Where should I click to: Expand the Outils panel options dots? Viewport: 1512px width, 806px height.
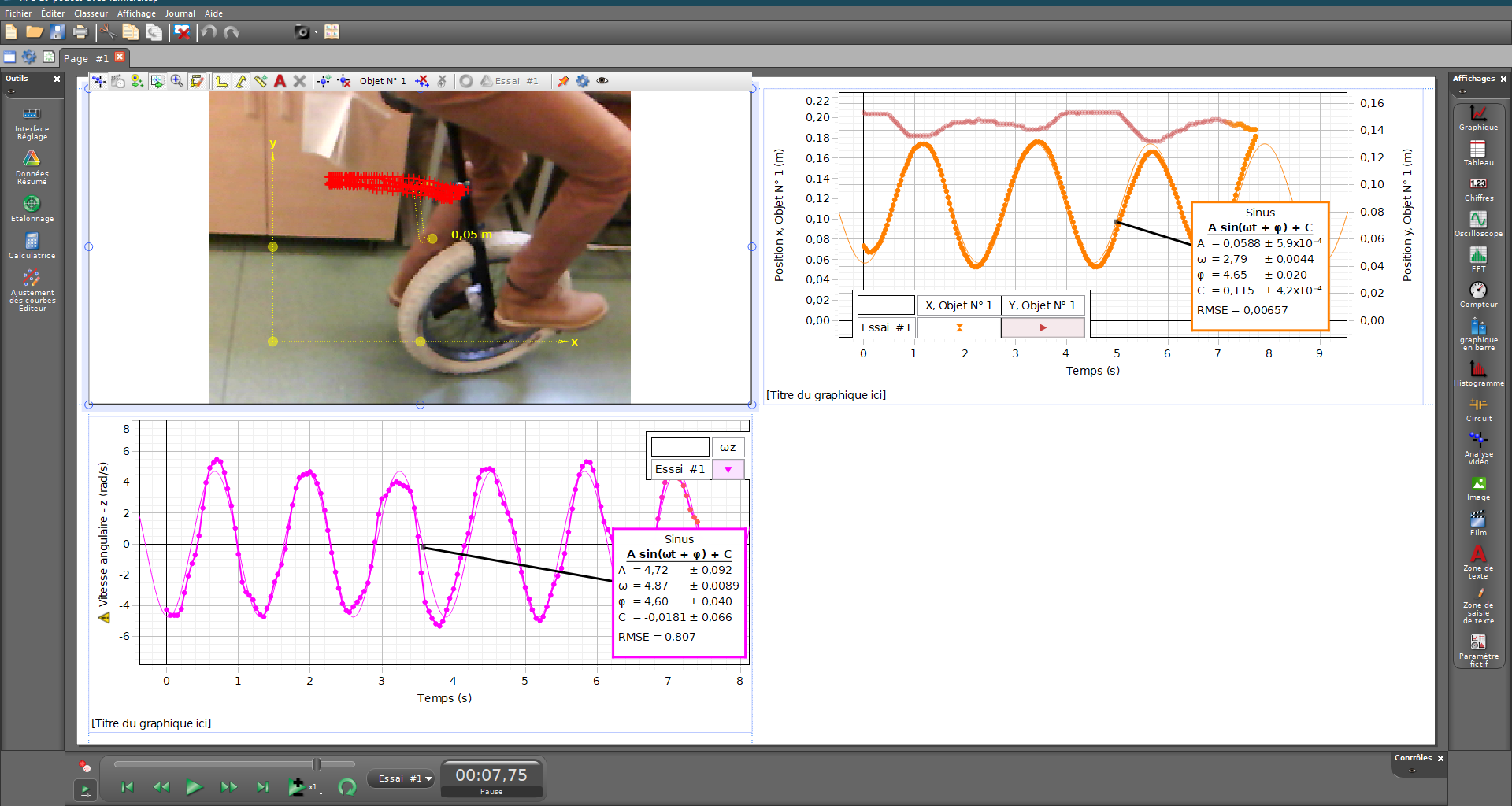(x=11, y=91)
